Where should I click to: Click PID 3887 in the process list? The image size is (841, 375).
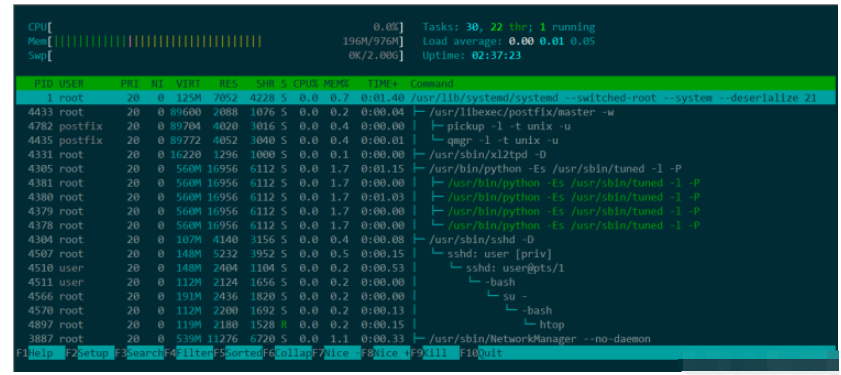pyautogui.click(x=41, y=339)
